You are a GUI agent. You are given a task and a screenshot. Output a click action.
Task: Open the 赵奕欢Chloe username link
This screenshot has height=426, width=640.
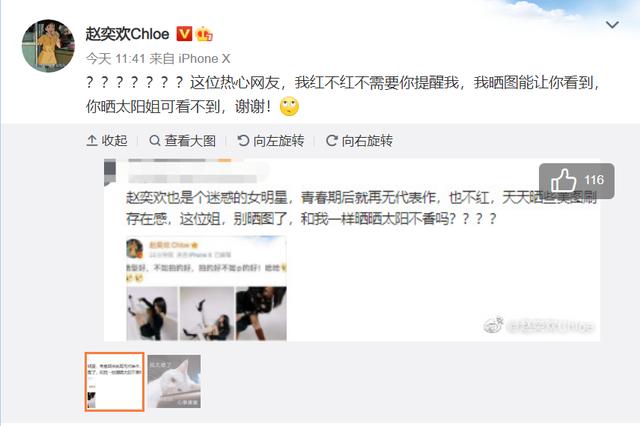pyautogui.click(x=127, y=34)
